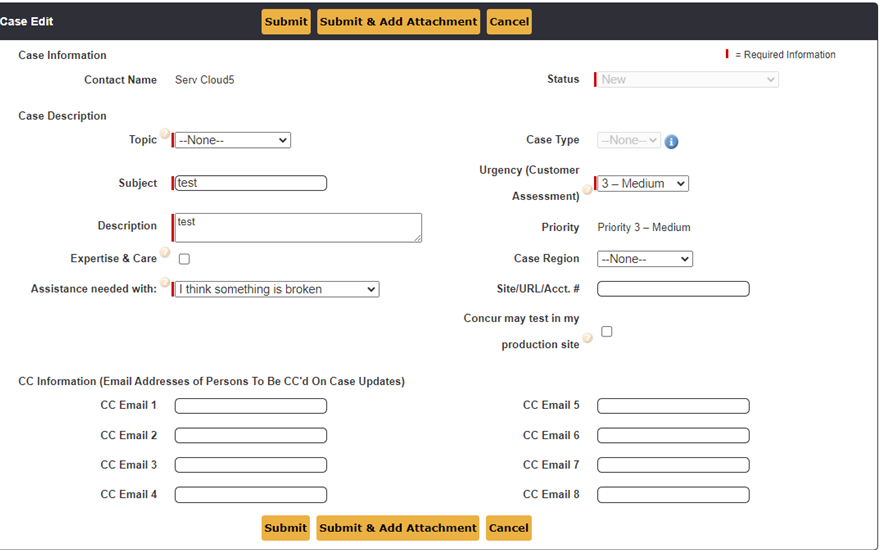The height and width of the screenshot is (550, 879).
Task: Open the Urgency dropdown showing 3 – Medium
Action: [x=643, y=184]
